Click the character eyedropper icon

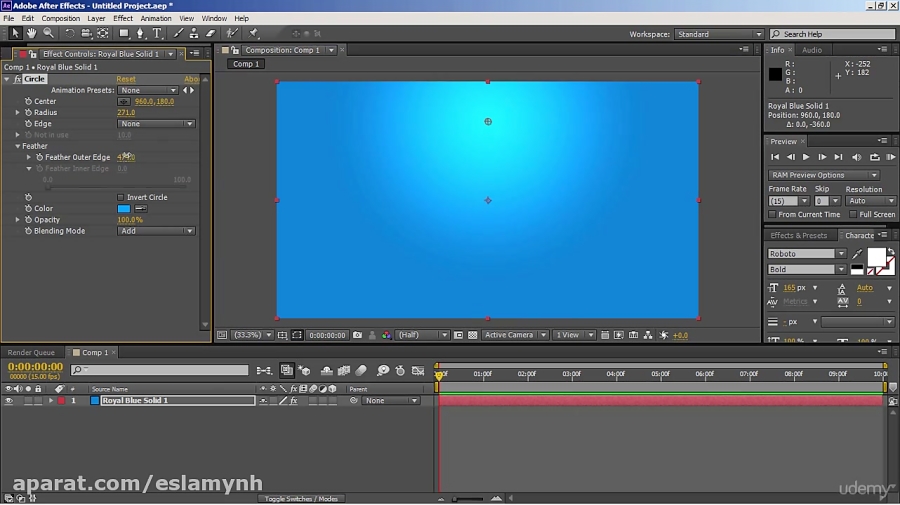(x=857, y=254)
